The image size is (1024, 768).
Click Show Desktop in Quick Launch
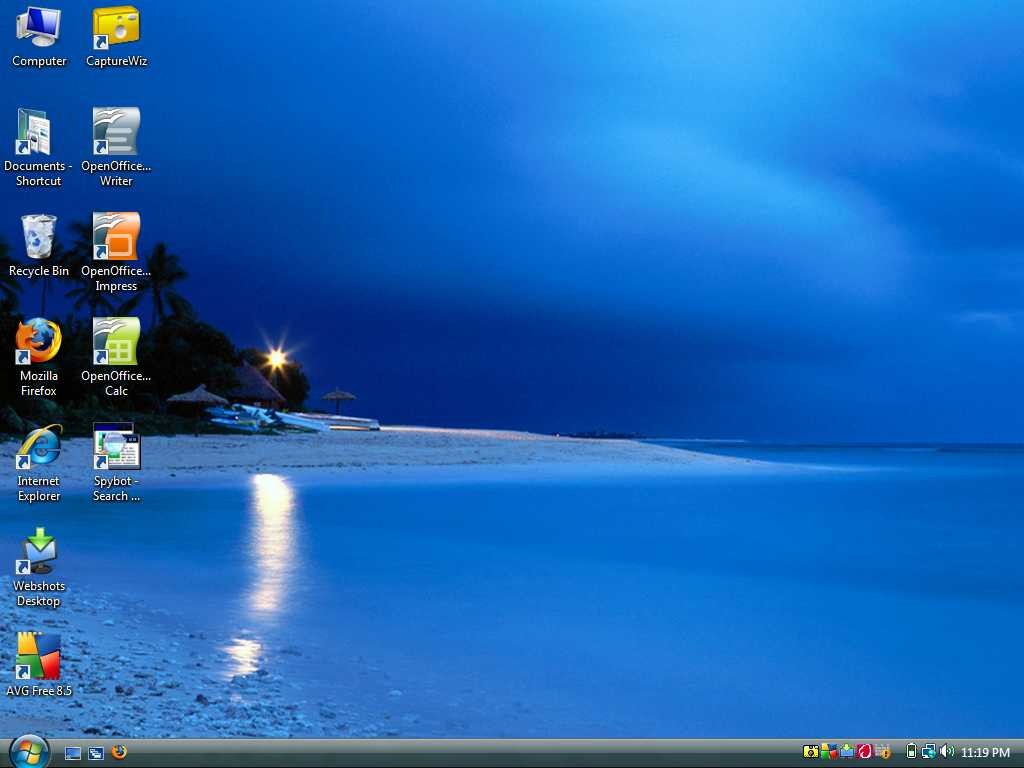73,753
